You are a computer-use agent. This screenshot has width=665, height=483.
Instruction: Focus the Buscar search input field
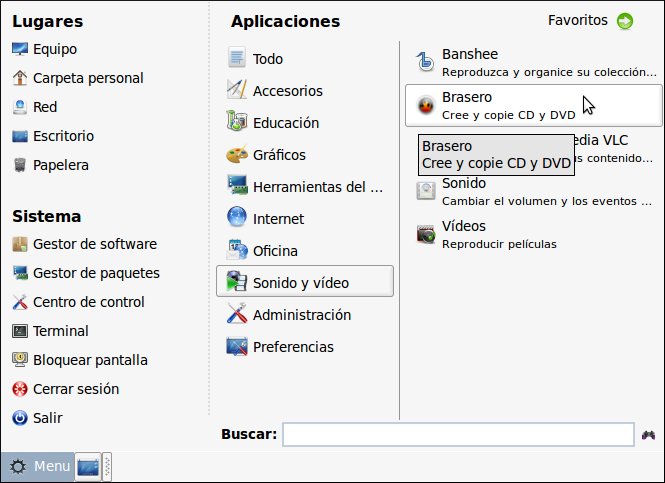tap(457, 434)
